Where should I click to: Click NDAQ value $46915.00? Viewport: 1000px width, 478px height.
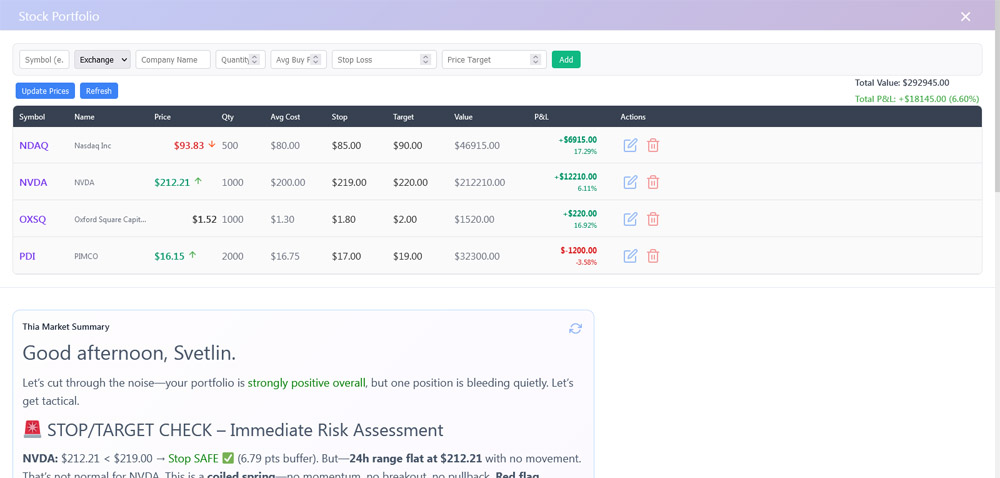477,145
